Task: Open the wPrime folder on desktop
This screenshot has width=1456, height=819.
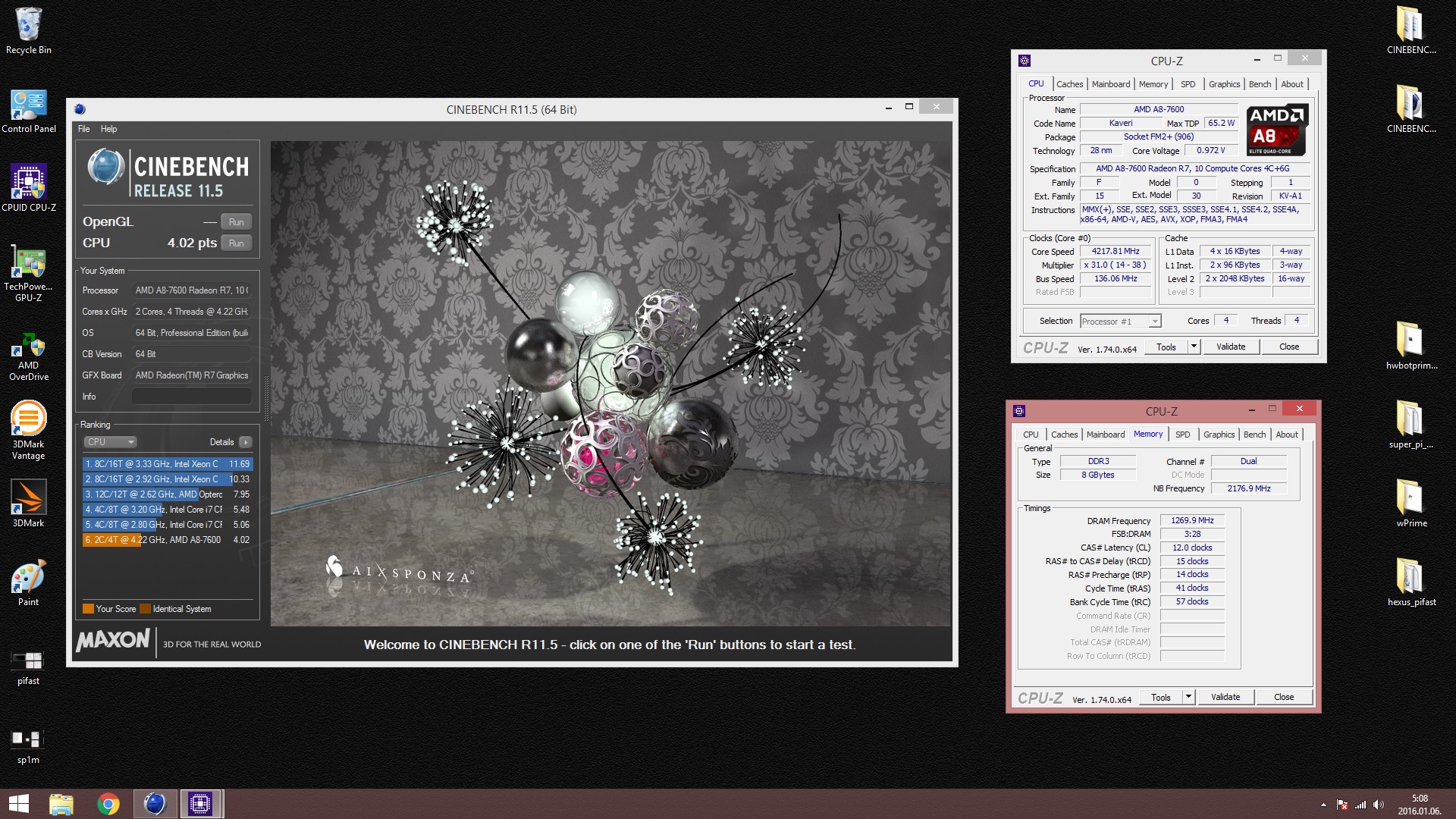Action: point(1410,504)
